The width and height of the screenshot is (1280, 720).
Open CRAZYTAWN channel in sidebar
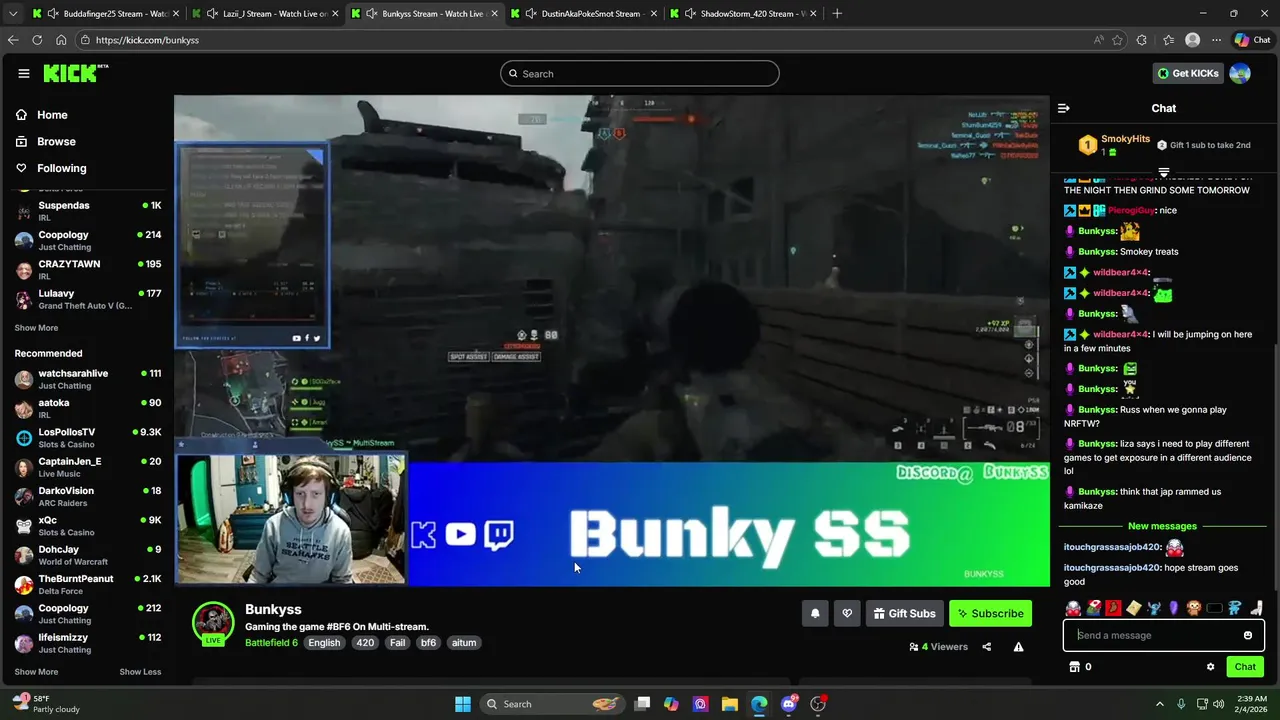coord(87,269)
